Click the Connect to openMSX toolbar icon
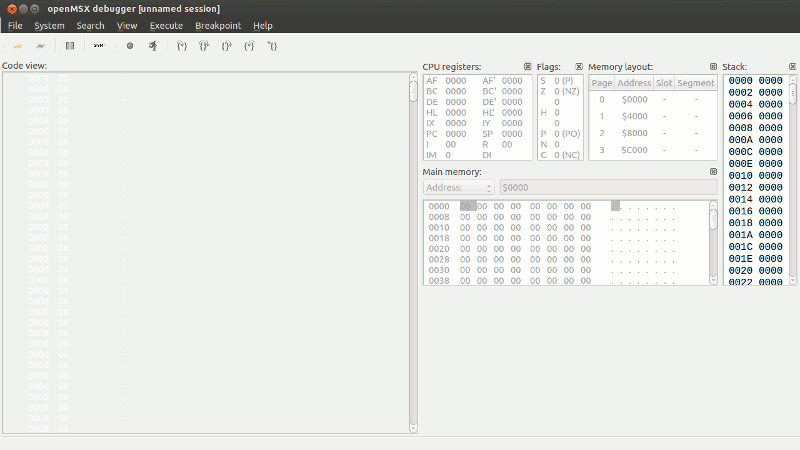The width and height of the screenshot is (800, 450). tap(18, 46)
